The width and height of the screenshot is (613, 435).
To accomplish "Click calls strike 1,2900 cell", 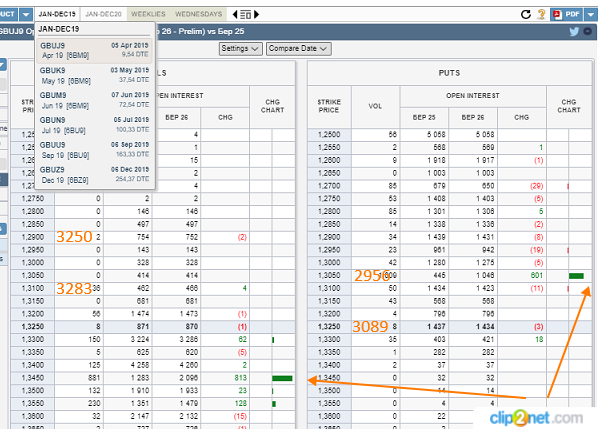I will click(33, 237).
